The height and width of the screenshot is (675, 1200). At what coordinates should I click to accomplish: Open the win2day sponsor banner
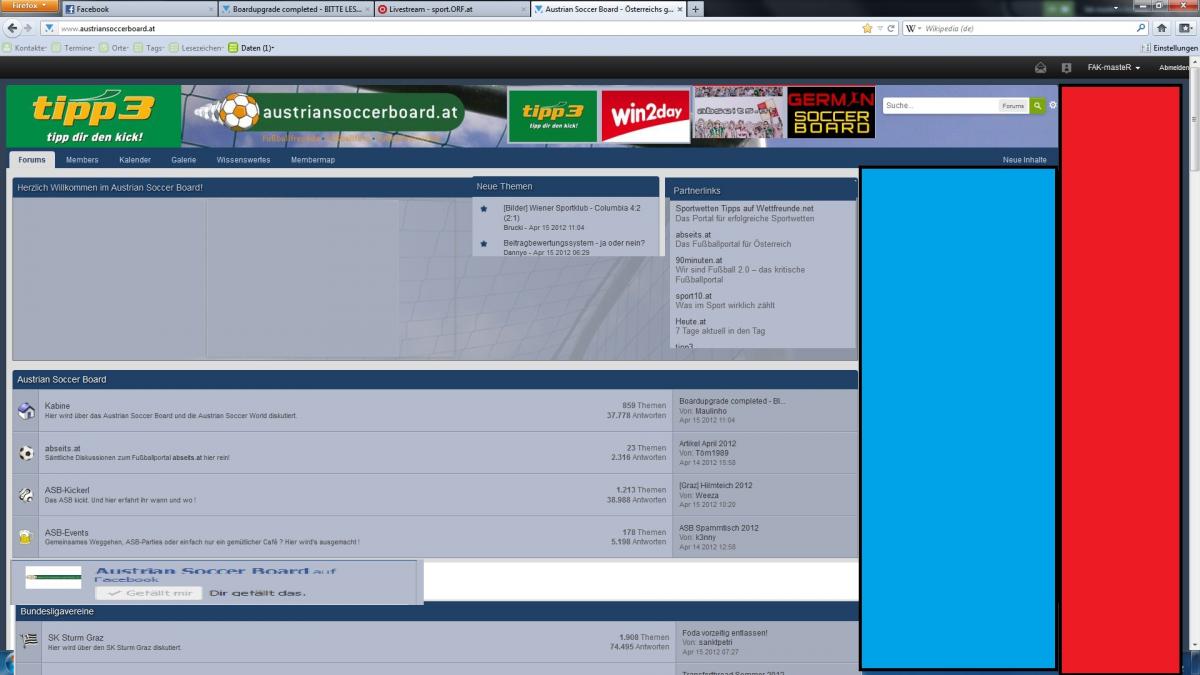click(x=646, y=116)
